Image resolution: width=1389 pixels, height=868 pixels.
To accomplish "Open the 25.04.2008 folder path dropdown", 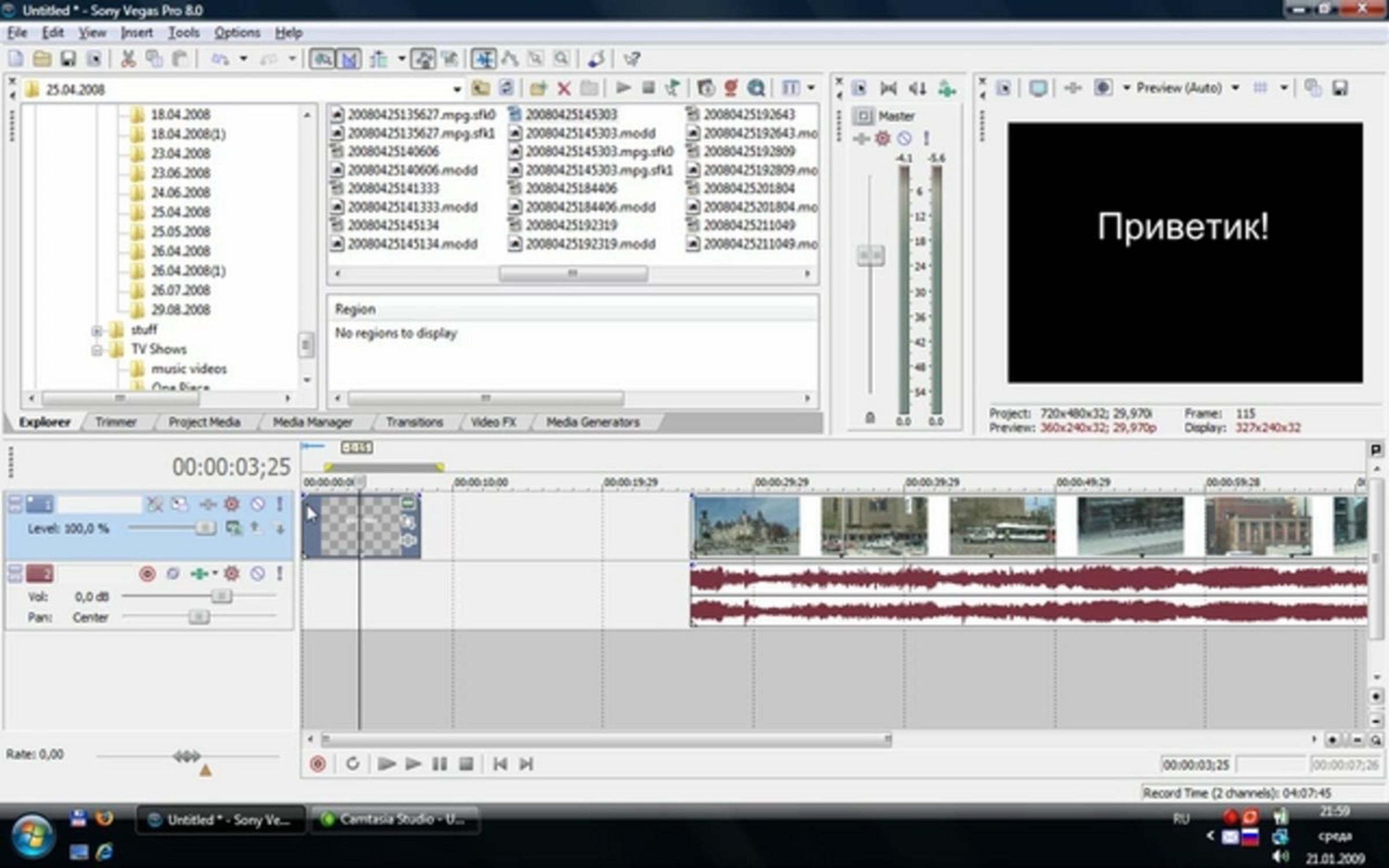I will click(457, 89).
